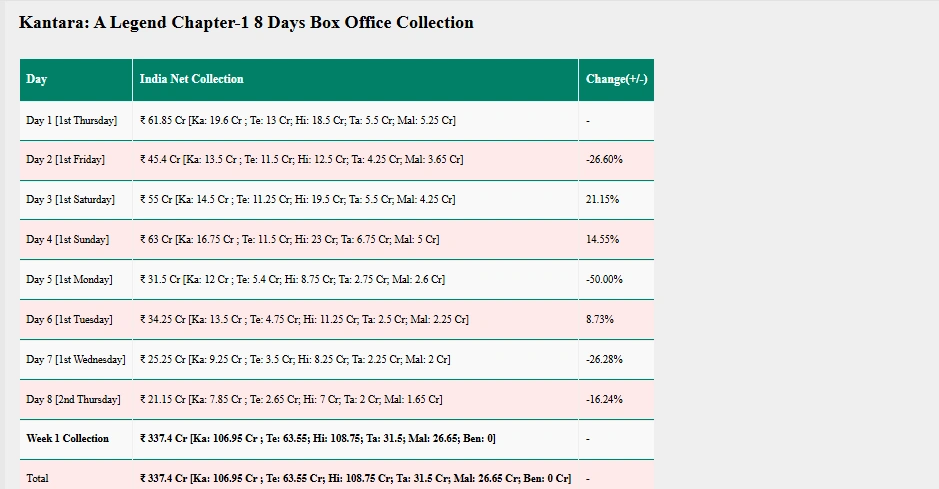939x489 pixels.
Task: Click the ₹ 61.85 Cr collection cell
Action: click(297, 120)
